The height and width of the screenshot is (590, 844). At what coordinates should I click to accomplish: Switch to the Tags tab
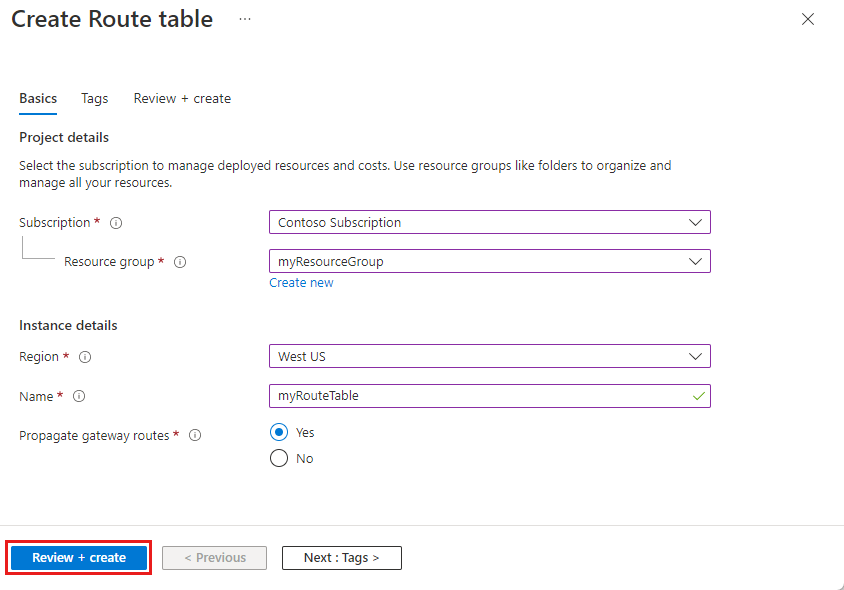coord(94,98)
